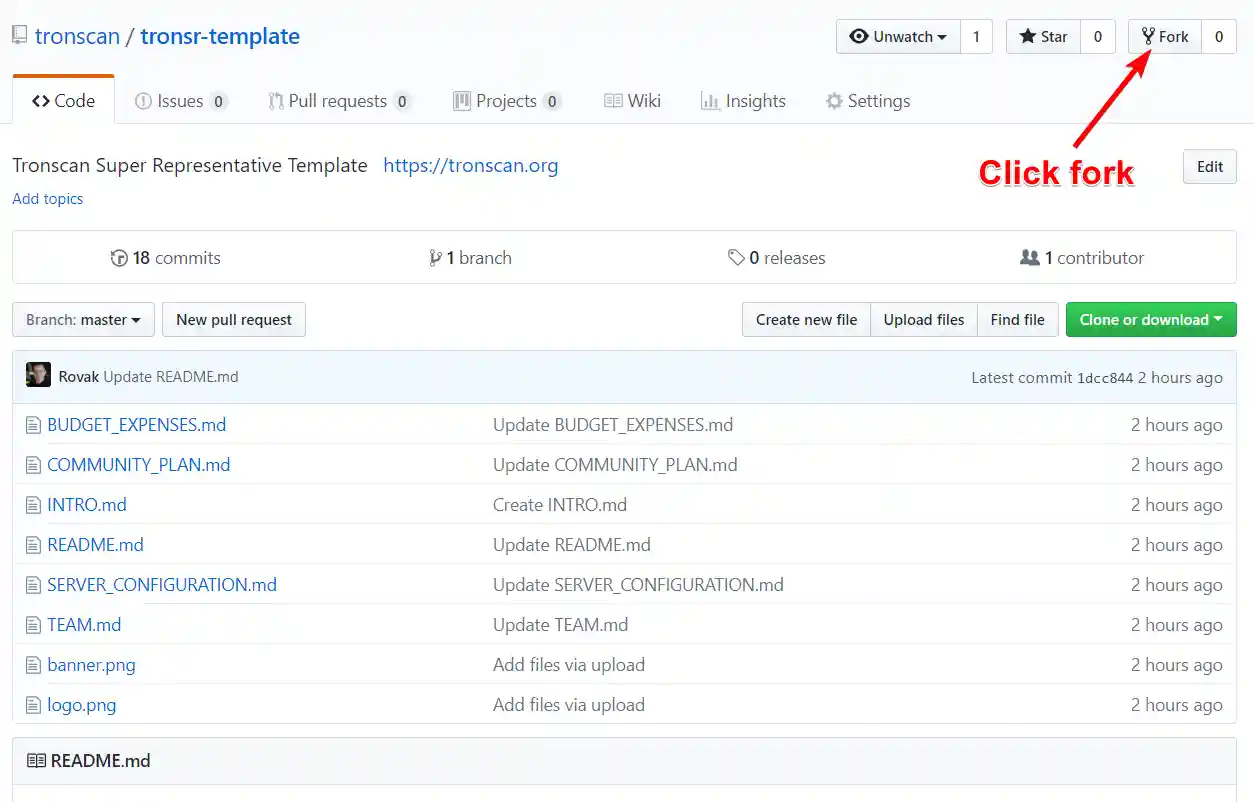Open the Projects tab
This screenshot has height=802, width=1254.
pyautogui.click(x=505, y=101)
